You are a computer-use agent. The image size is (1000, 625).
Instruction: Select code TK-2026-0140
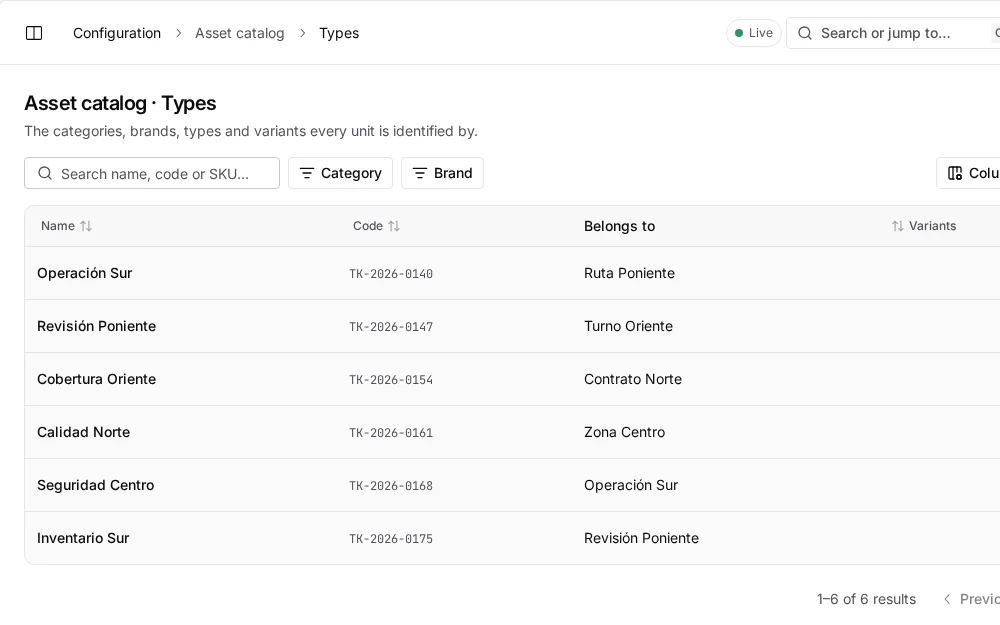coord(391,274)
